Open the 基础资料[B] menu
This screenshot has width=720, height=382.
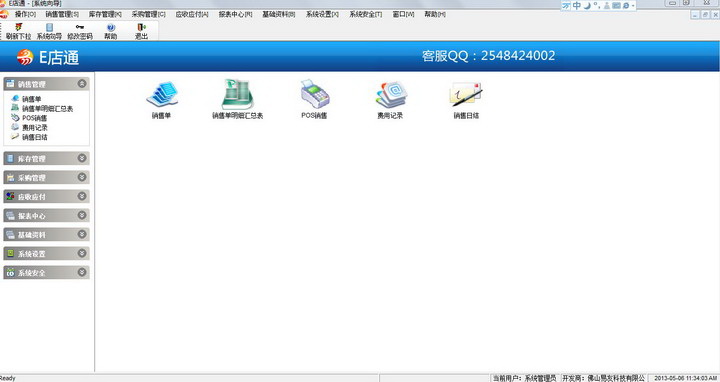click(279, 14)
